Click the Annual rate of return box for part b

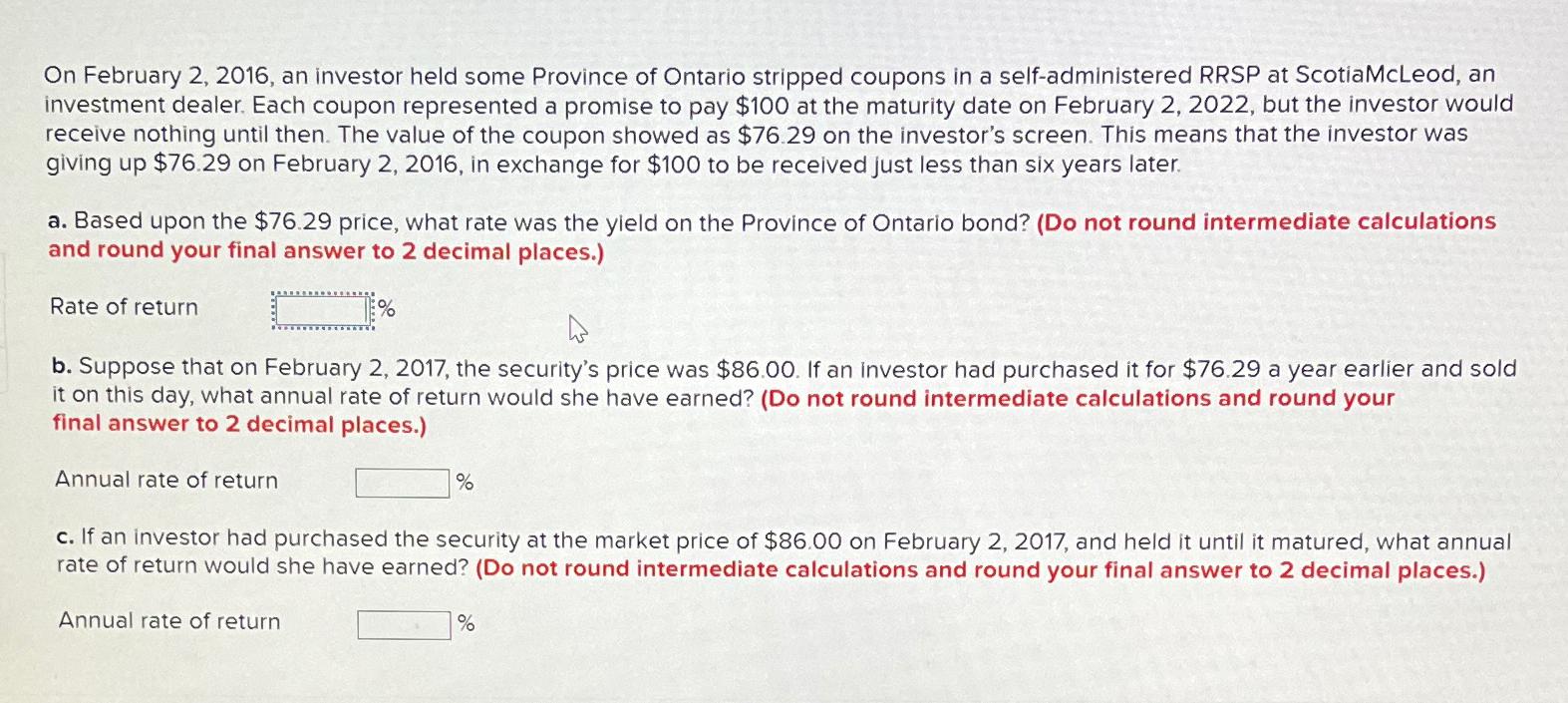402,482
